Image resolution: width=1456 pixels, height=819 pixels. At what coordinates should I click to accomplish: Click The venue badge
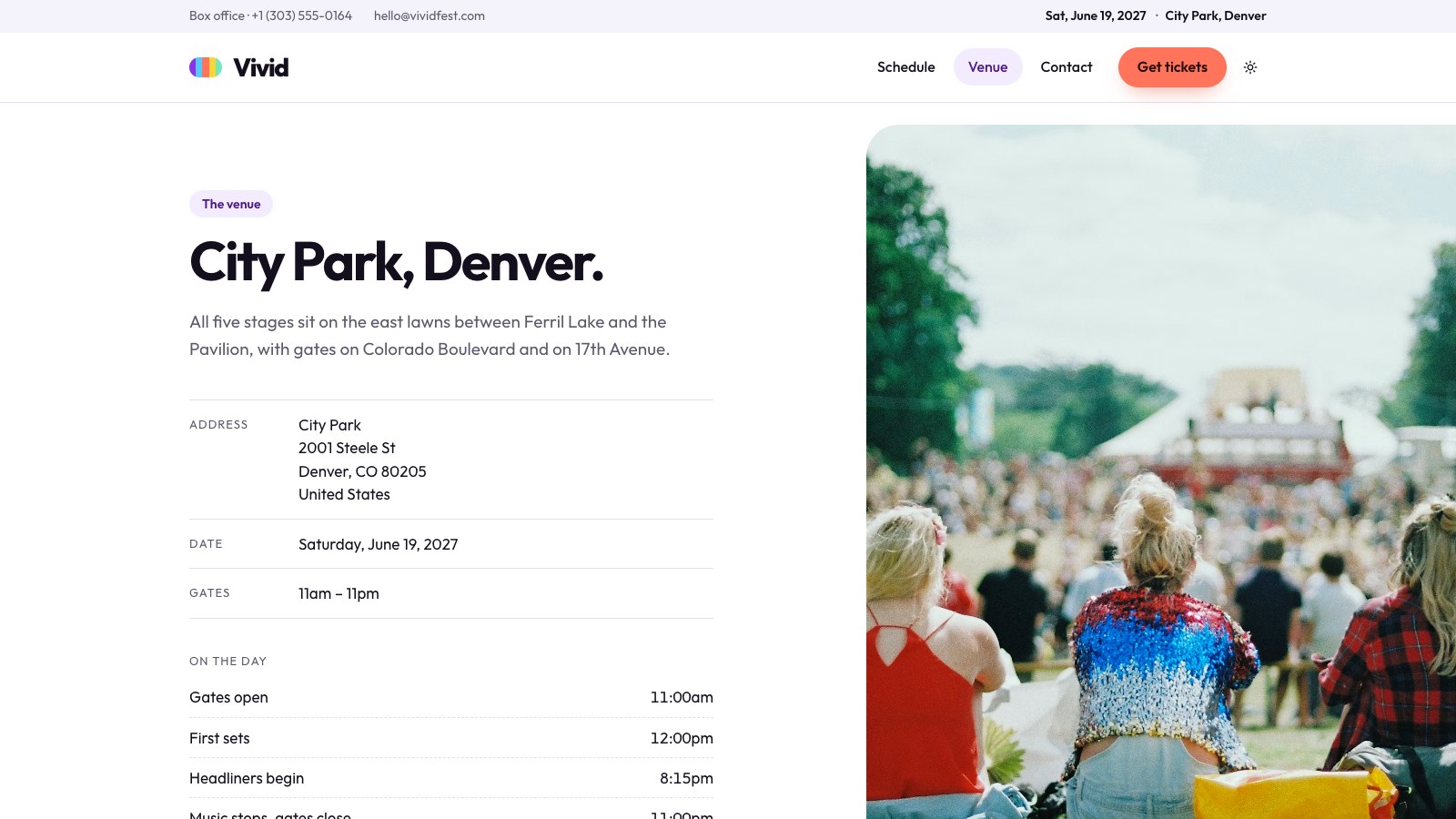coord(231,204)
